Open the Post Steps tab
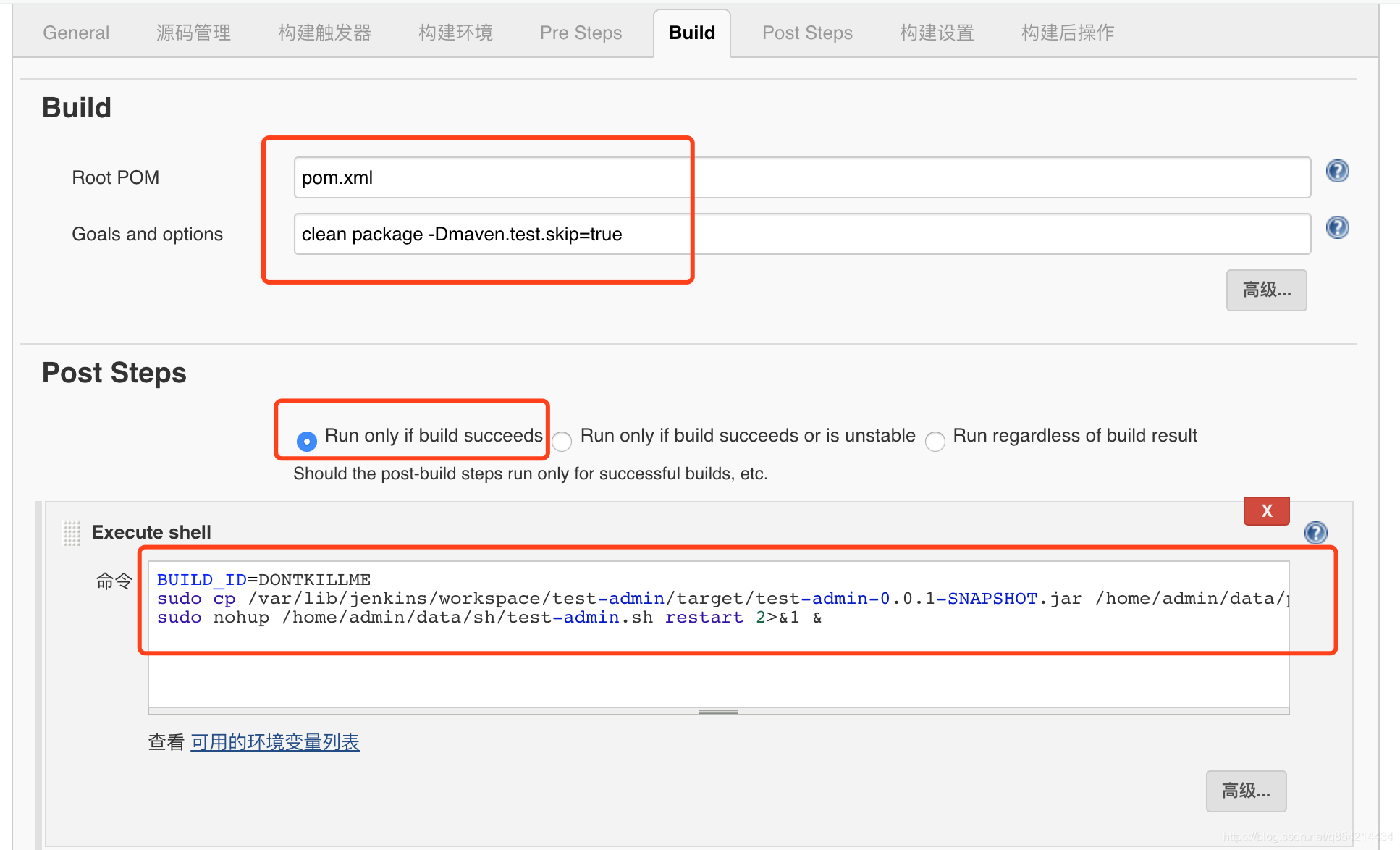Viewport: 1400px width, 850px height. (806, 33)
